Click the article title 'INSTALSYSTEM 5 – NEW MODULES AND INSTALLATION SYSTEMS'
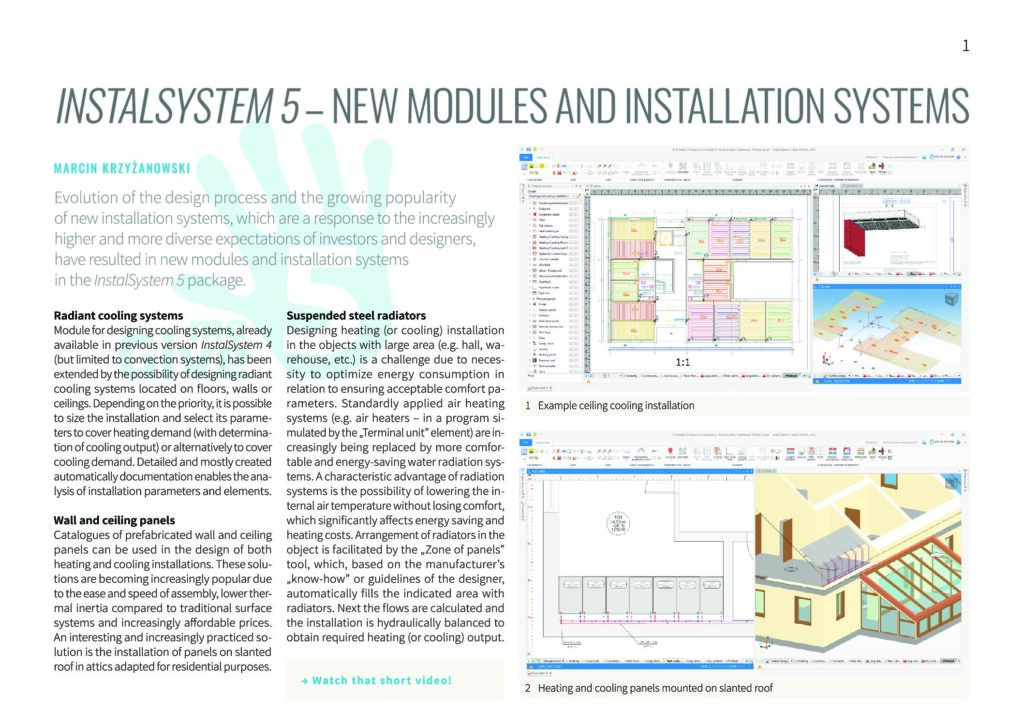 tap(513, 106)
